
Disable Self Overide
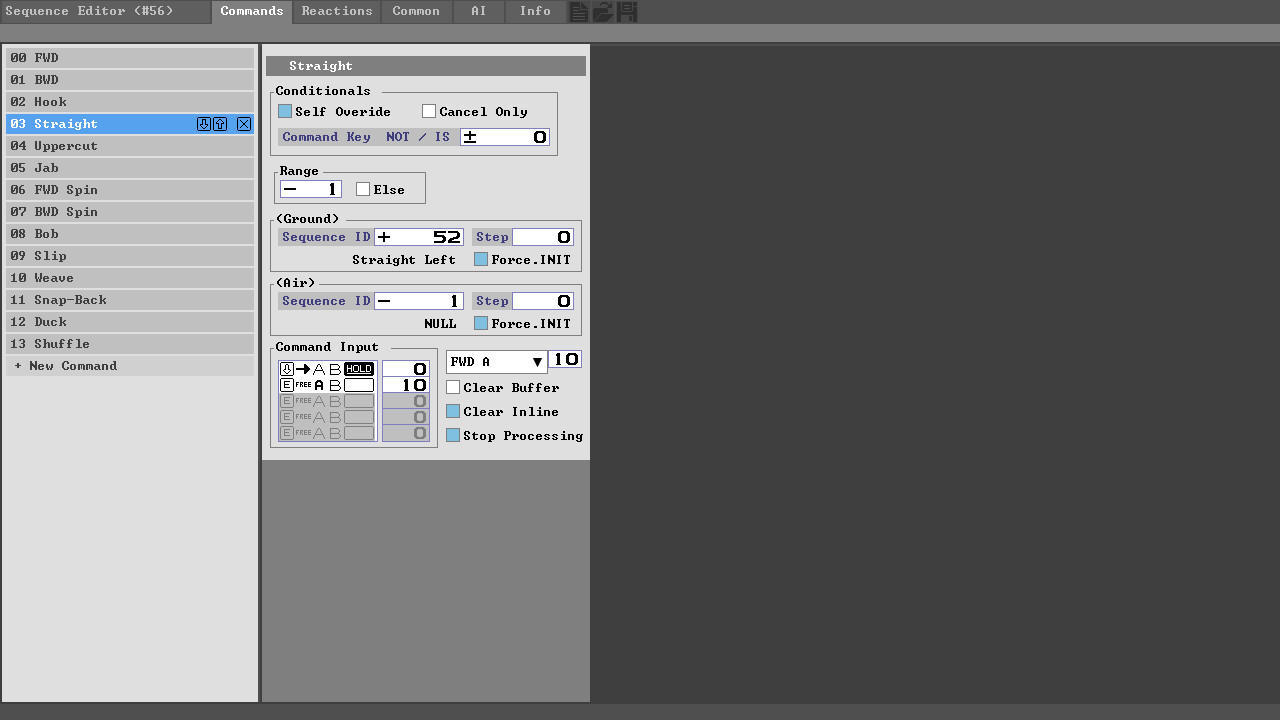point(285,111)
